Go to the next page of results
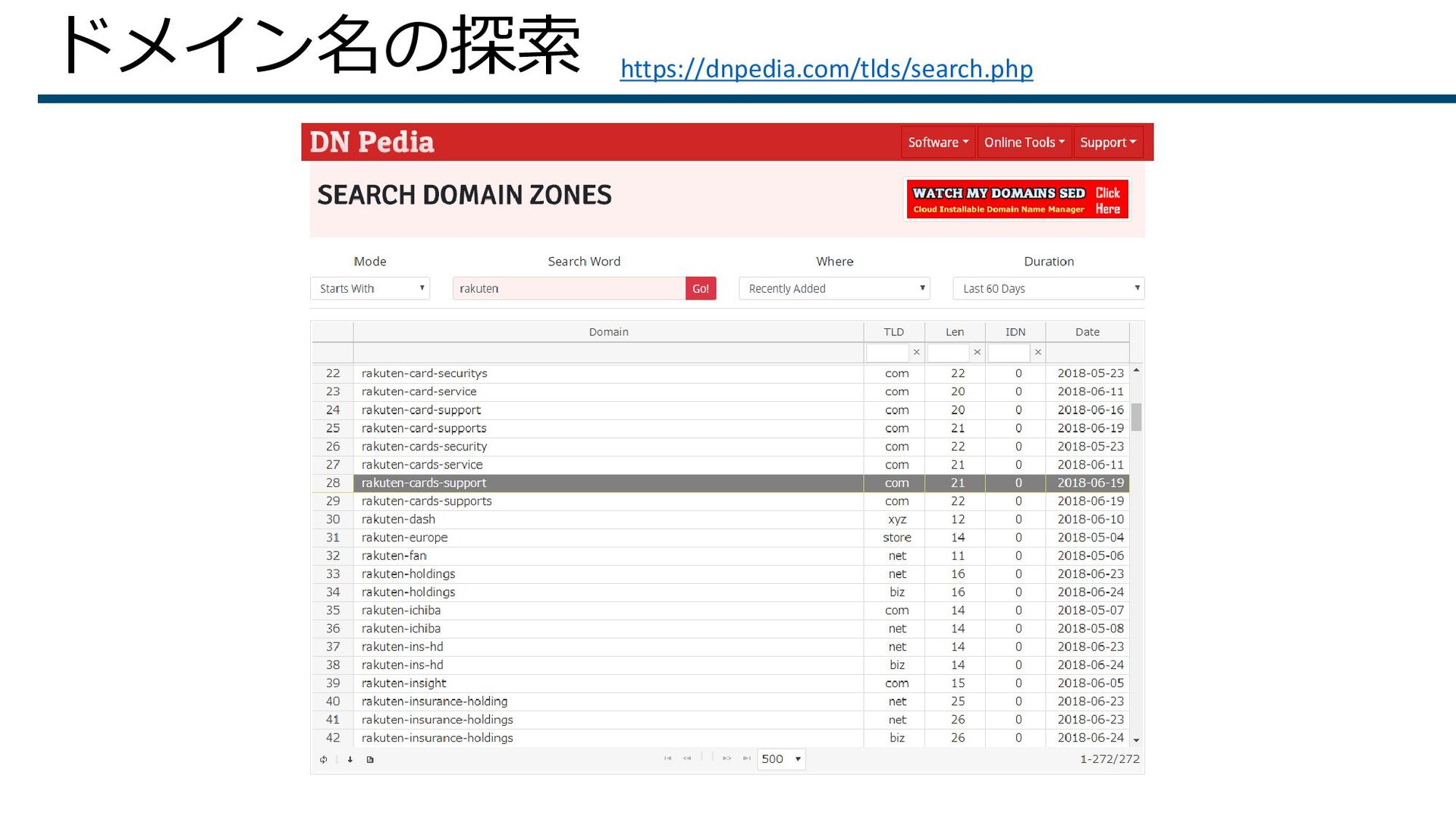 tap(726, 758)
